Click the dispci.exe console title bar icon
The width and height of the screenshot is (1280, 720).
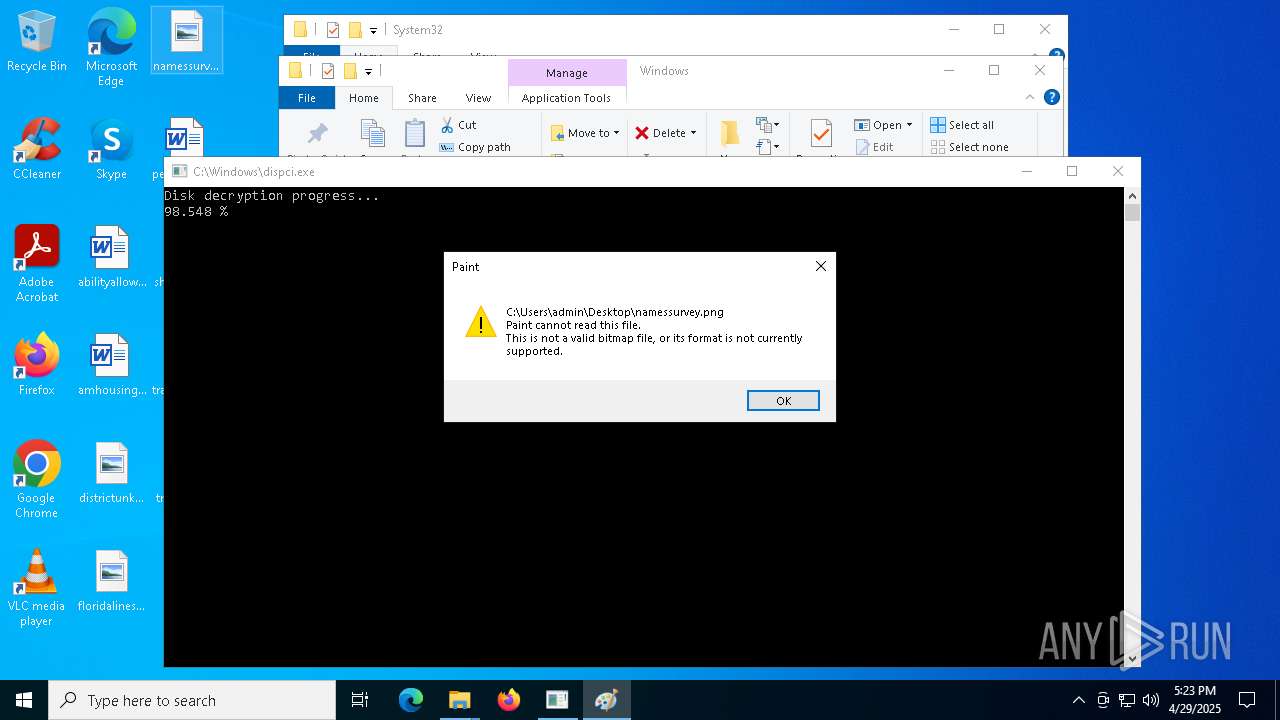(179, 171)
